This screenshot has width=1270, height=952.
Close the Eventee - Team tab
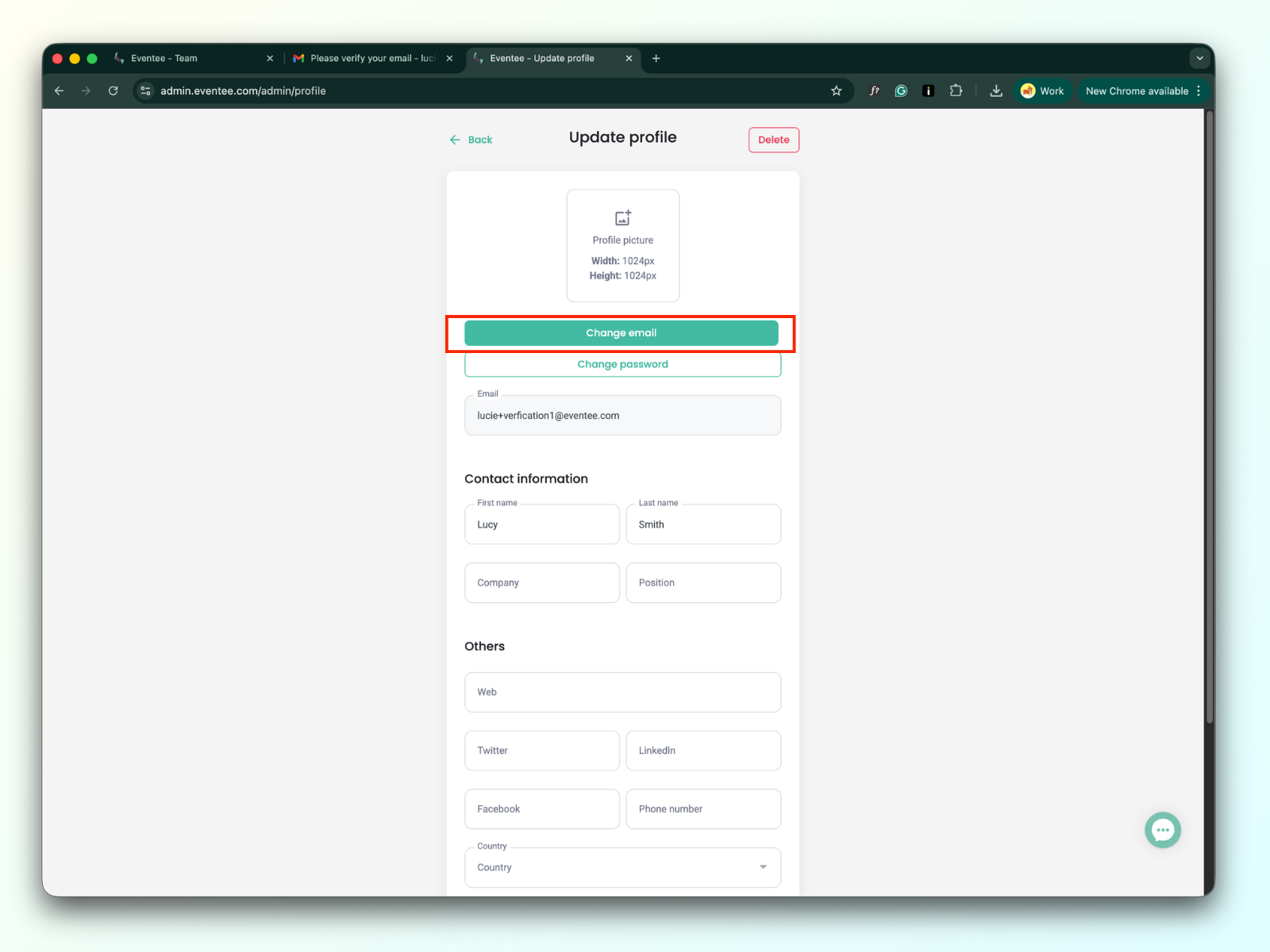(x=270, y=59)
